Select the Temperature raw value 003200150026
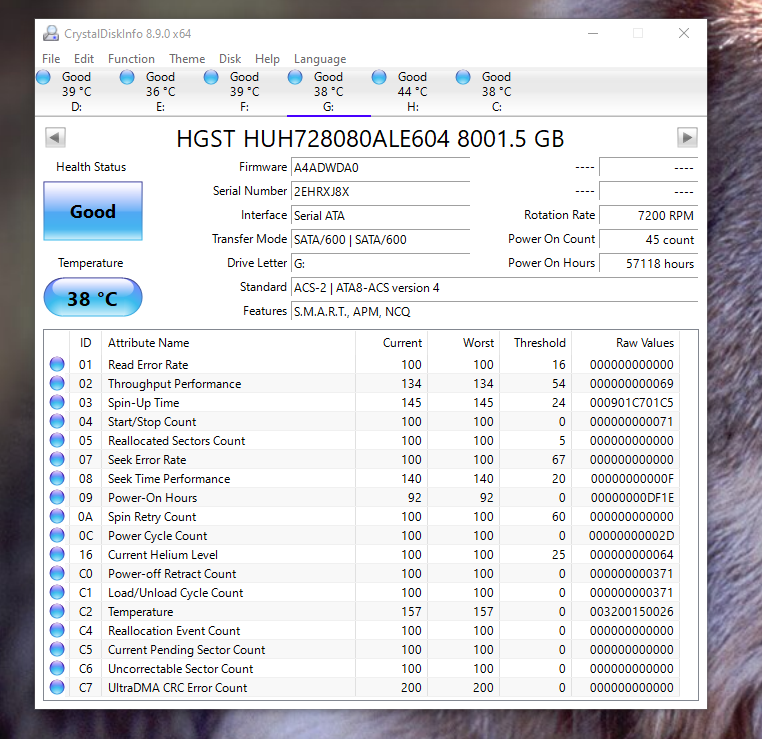This screenshot has height=739, width=762. tap(631, 612)
